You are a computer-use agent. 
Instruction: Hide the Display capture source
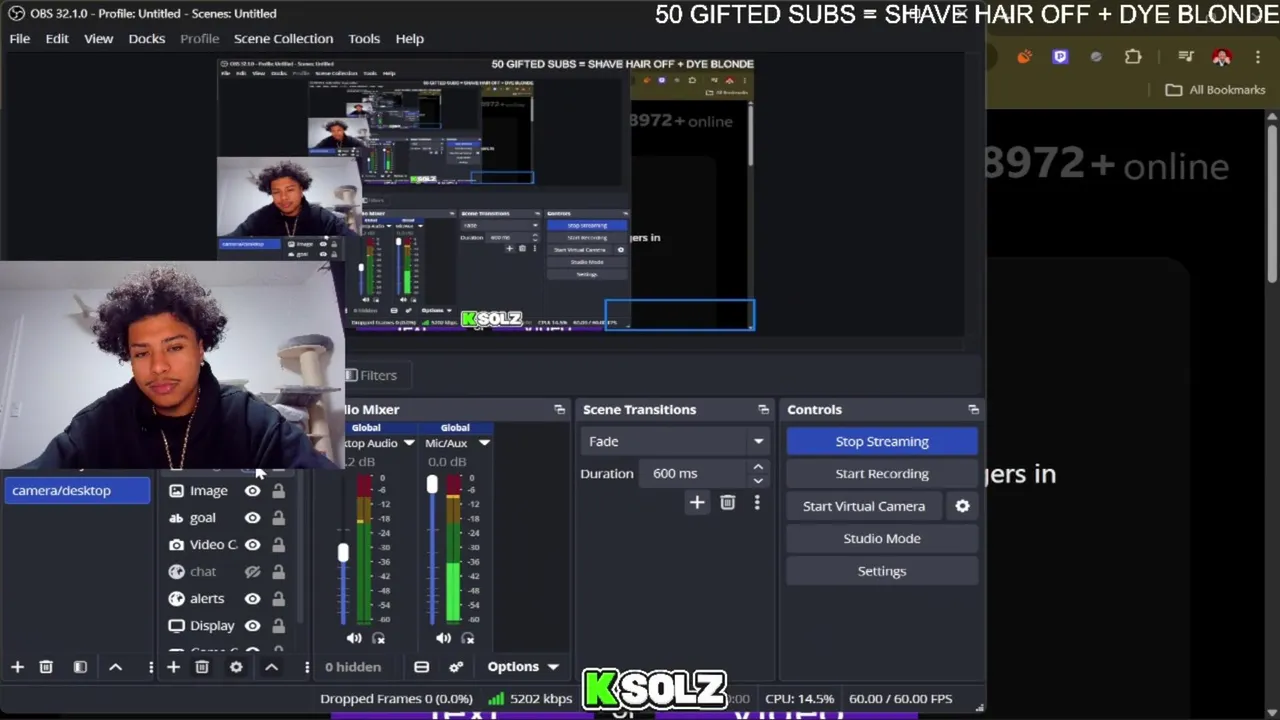252,626
